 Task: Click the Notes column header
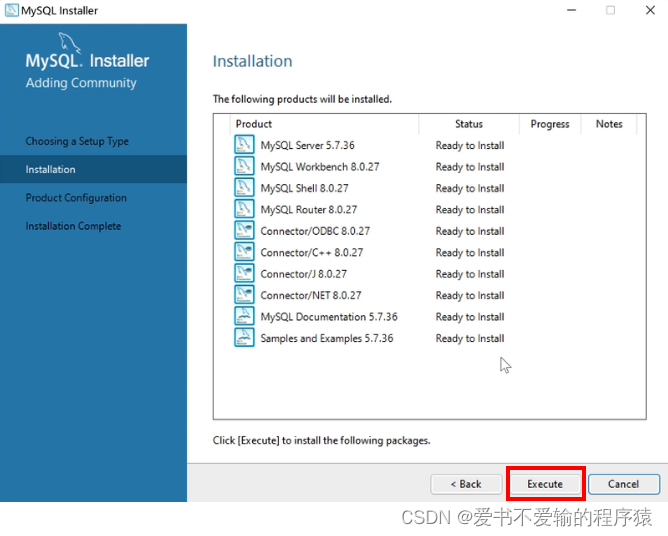[609, 124]
